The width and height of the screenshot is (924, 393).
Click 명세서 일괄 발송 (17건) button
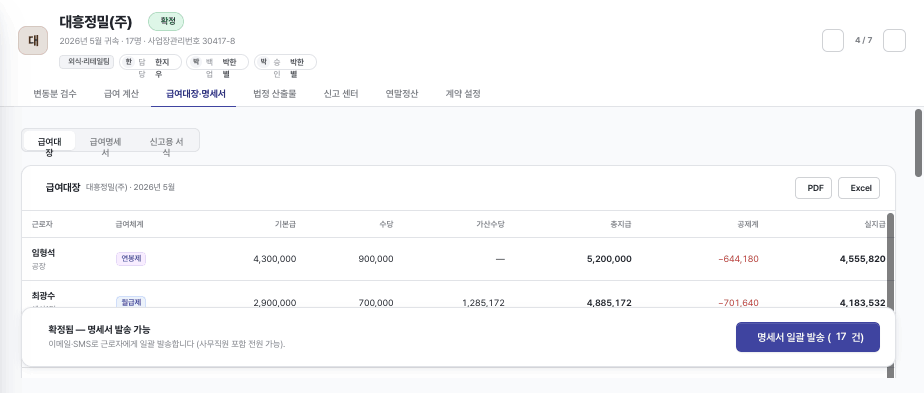[x=807, y=337]
